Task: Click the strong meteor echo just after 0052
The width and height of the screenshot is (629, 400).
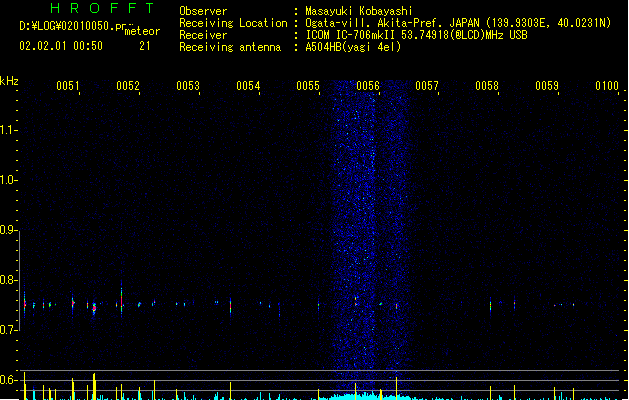Action: [122, 299]
